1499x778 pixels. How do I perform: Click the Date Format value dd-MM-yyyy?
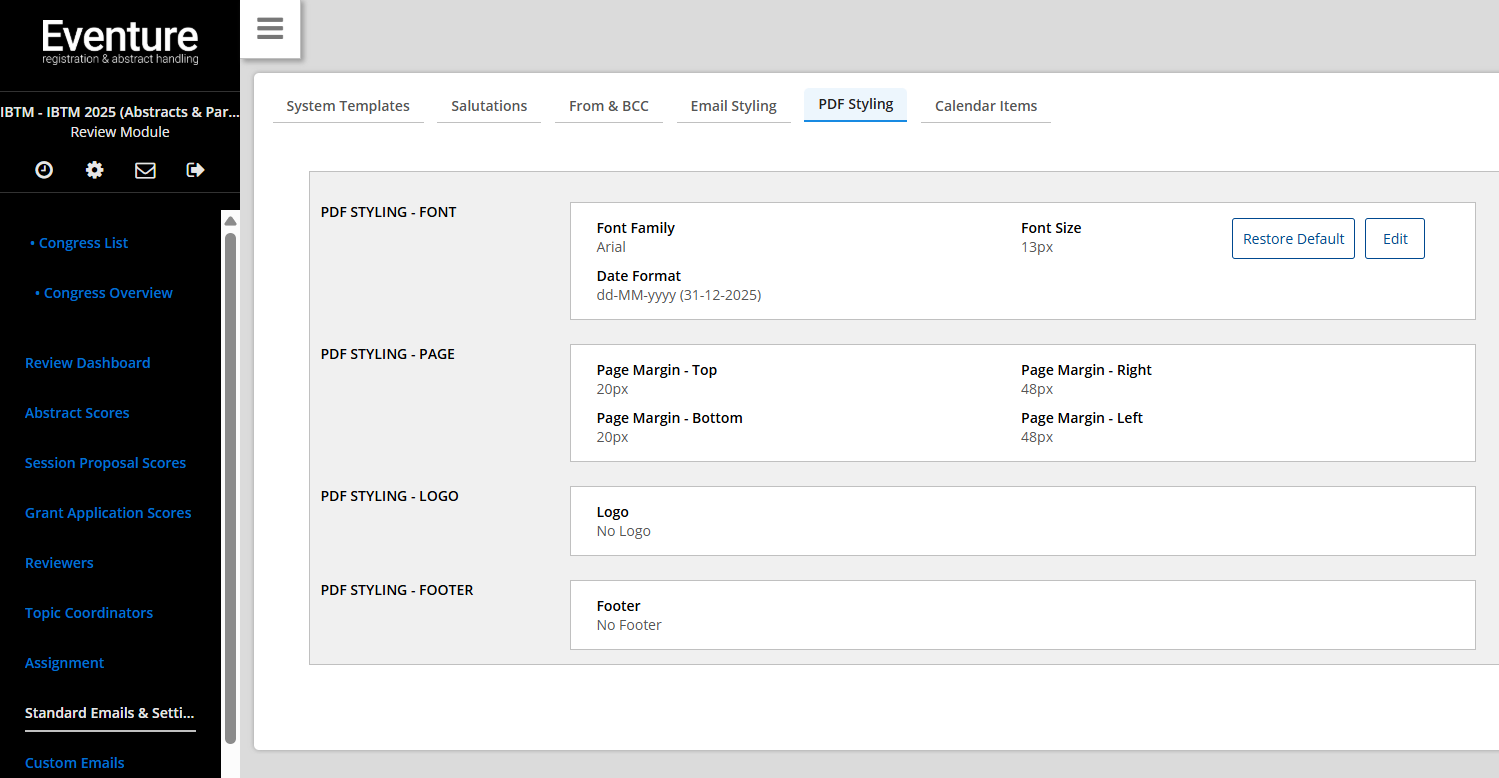(679, 295)
